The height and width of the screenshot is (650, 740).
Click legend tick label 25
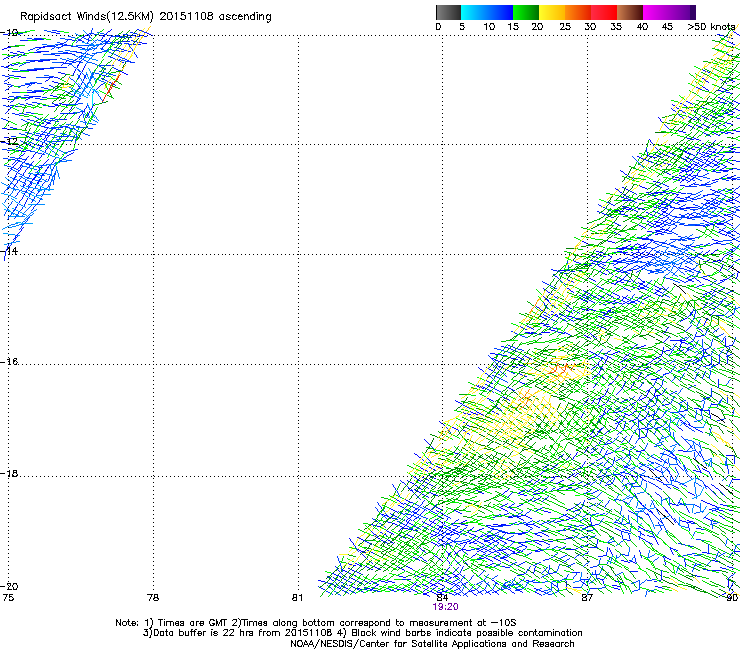click(565, 27)
